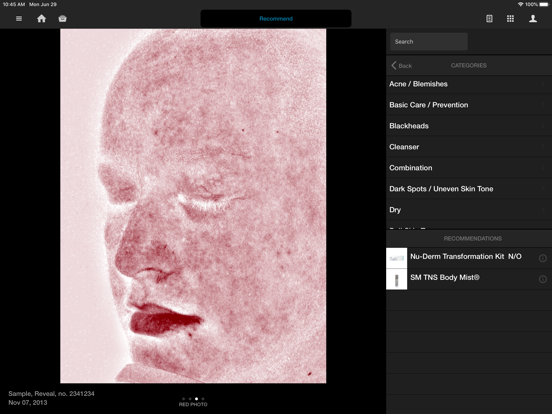
Task: Open Basic Care / Prevention category
Action: click(469, 105)
